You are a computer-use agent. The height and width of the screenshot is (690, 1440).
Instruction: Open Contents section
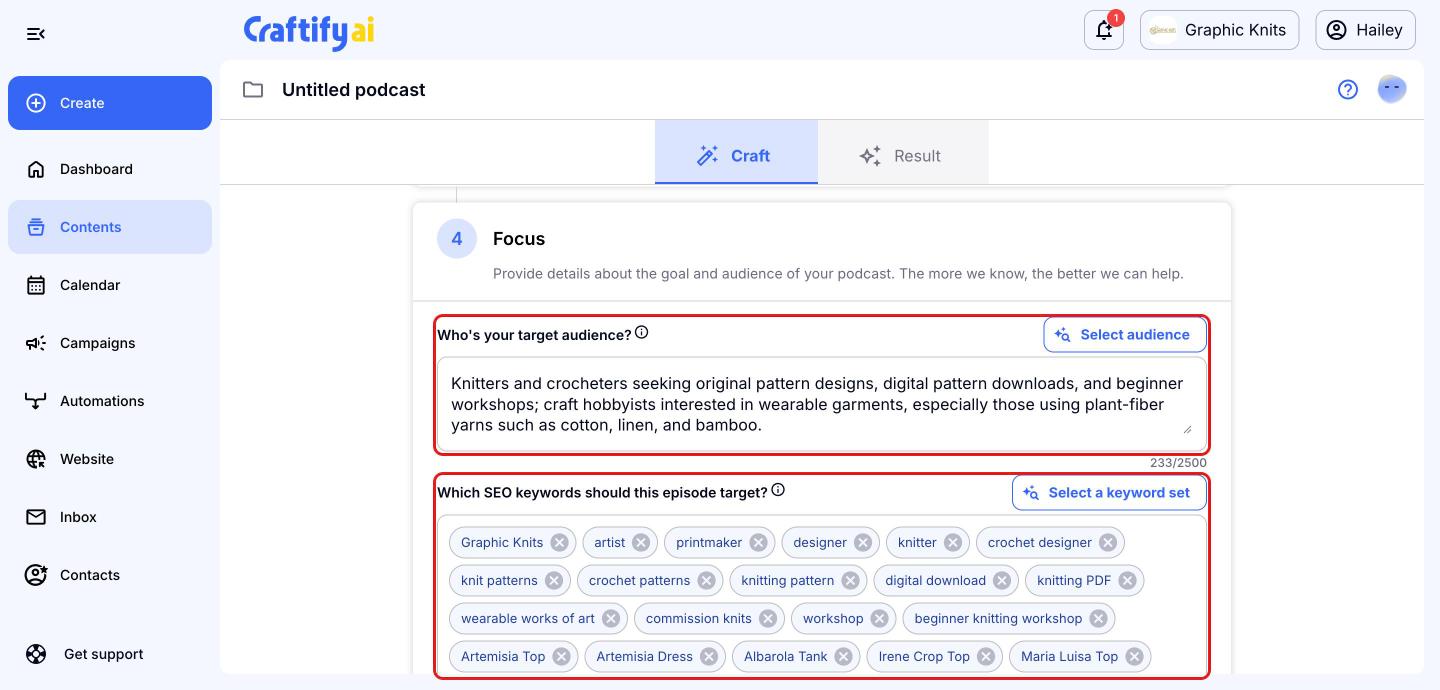(110, 227)
